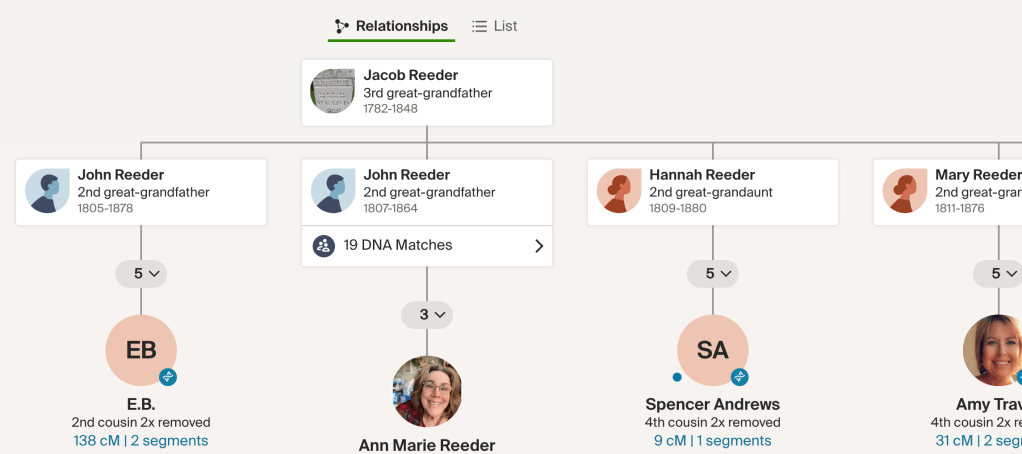
Task: Switch to the Relationships tab
Action: coord(391,26)
